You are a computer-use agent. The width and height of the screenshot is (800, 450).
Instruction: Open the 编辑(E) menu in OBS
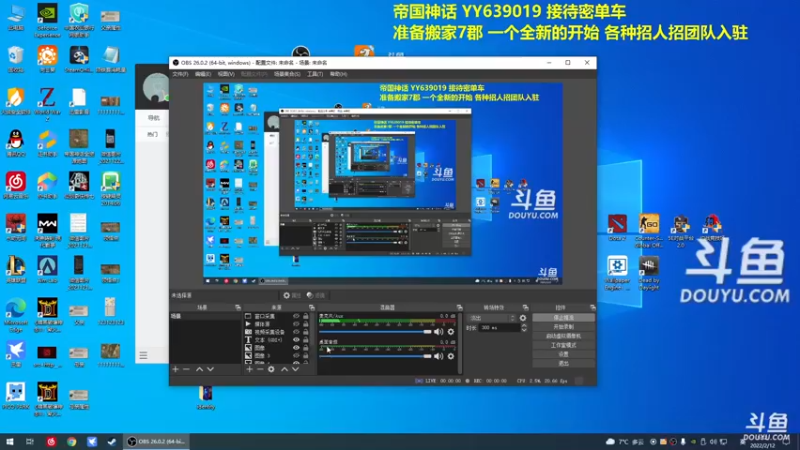[x=203, y=74]
